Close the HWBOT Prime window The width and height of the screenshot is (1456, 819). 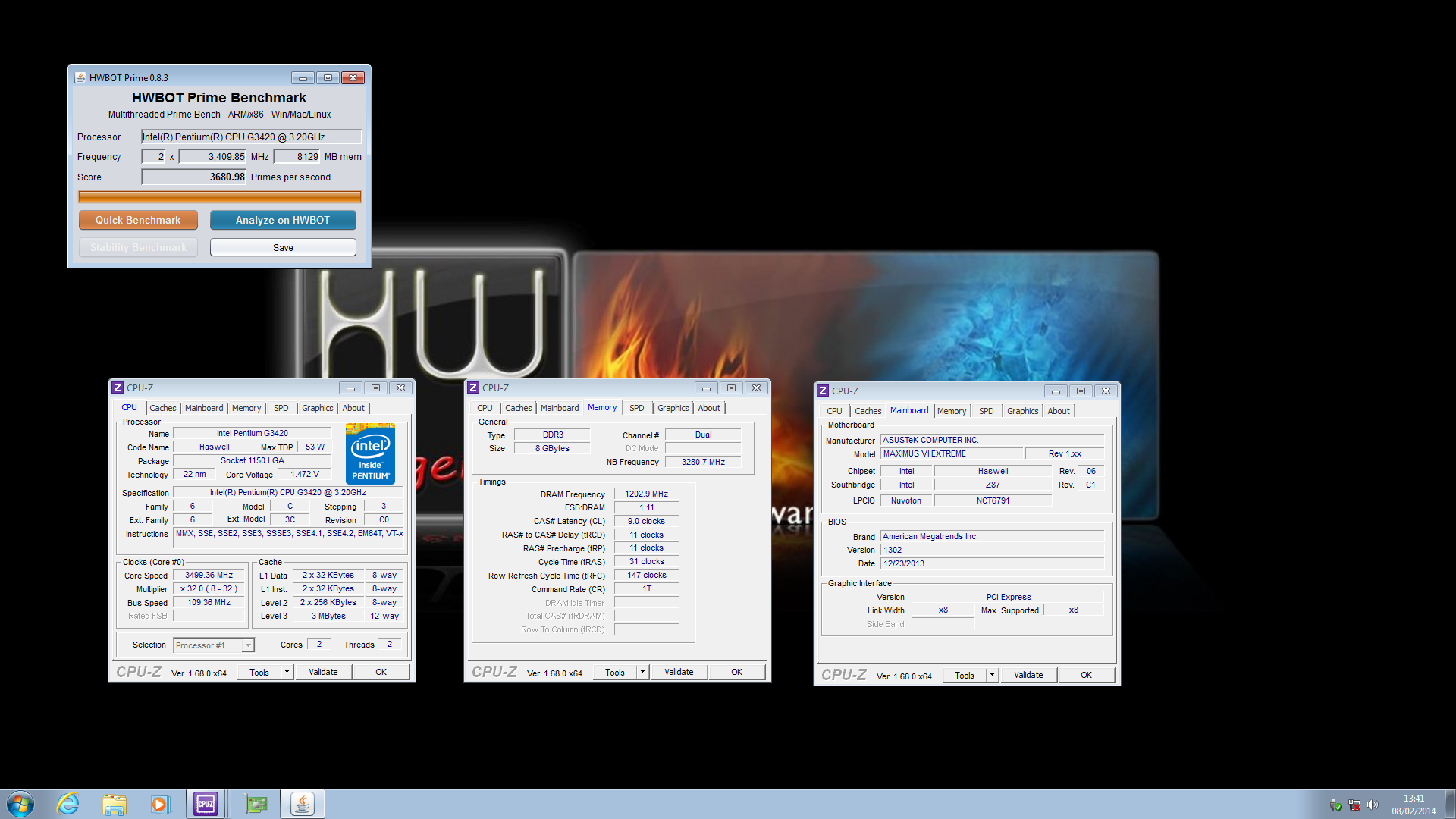[x=353, y=77]
